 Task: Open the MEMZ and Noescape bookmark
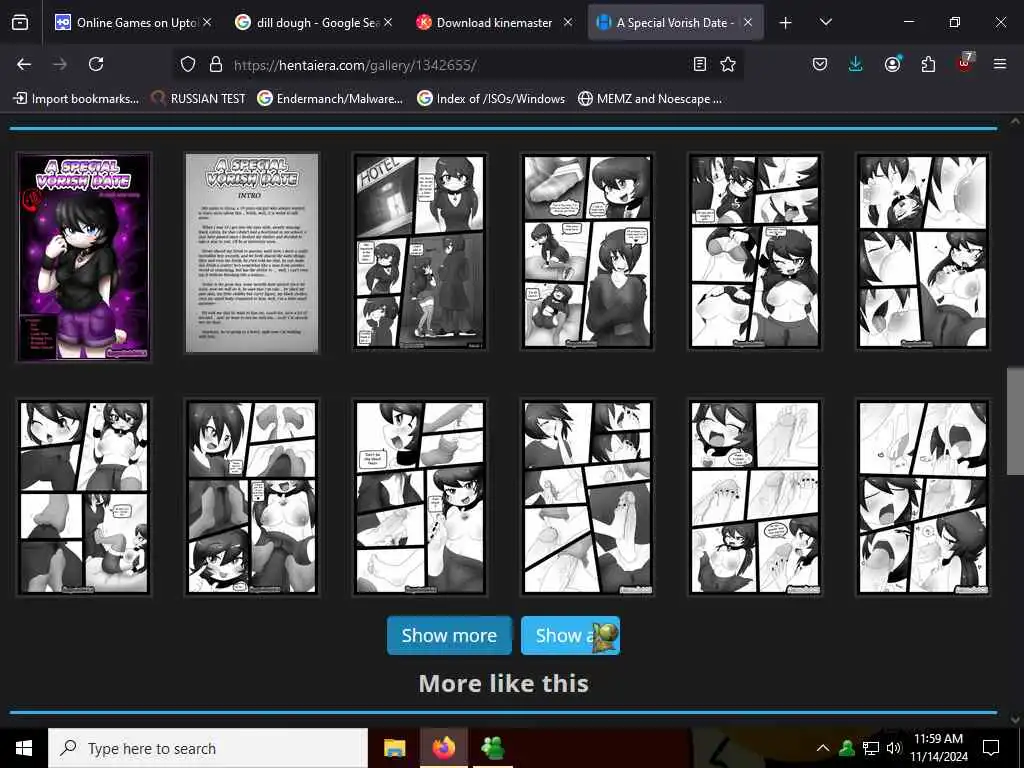tap(650, 99)
